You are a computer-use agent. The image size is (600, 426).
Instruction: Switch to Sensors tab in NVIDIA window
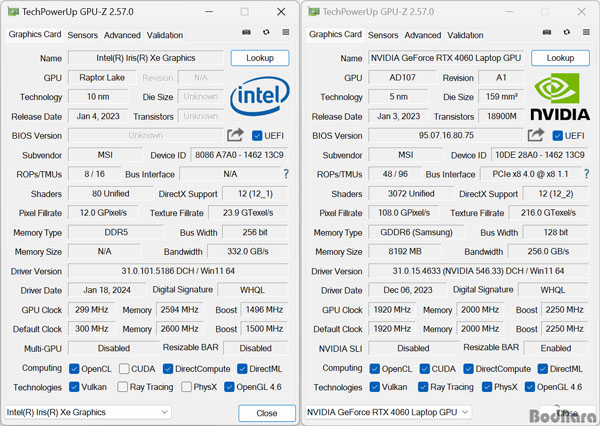tap(383, 35)
